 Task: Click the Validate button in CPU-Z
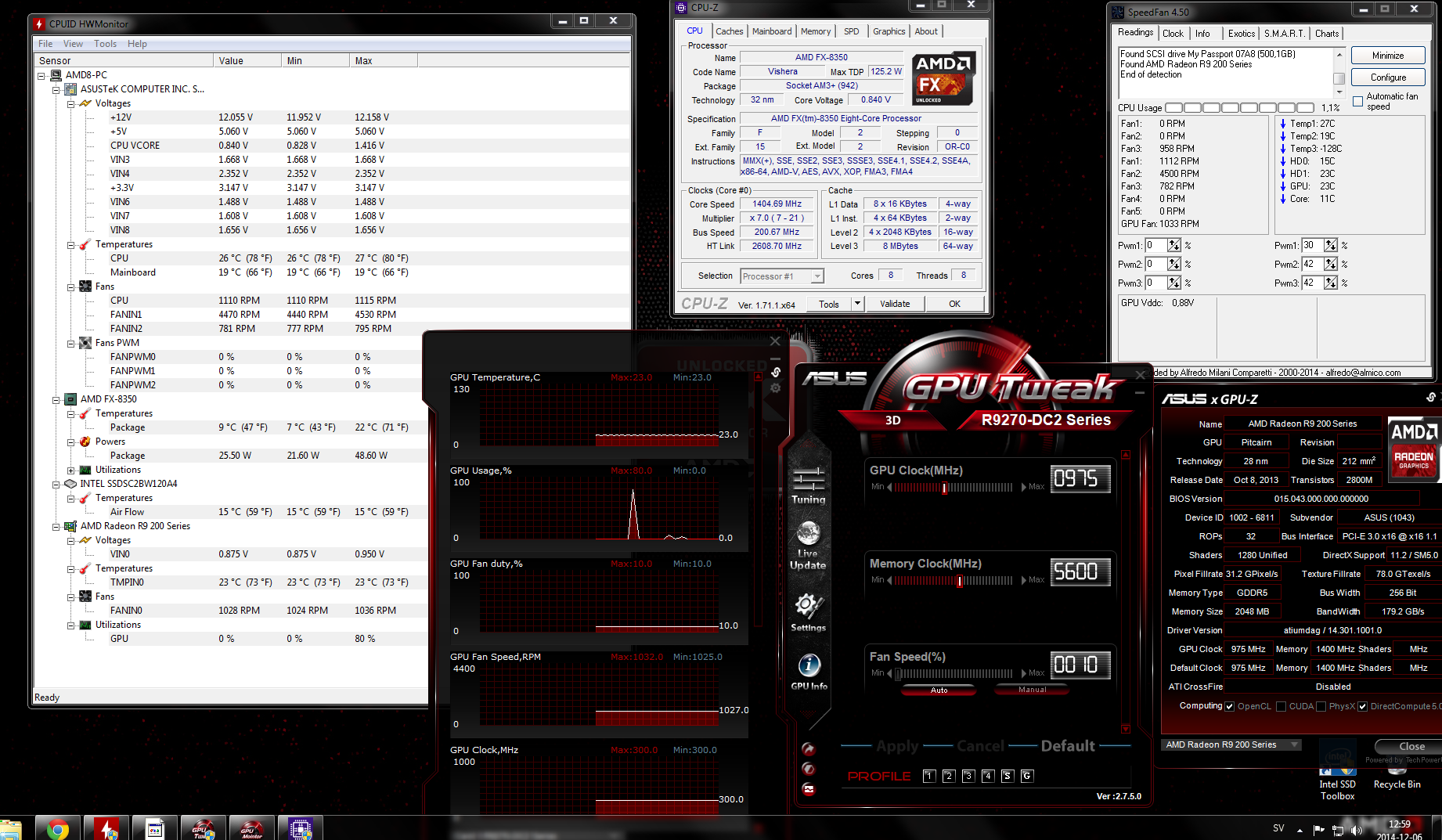(x=895, y=304)
